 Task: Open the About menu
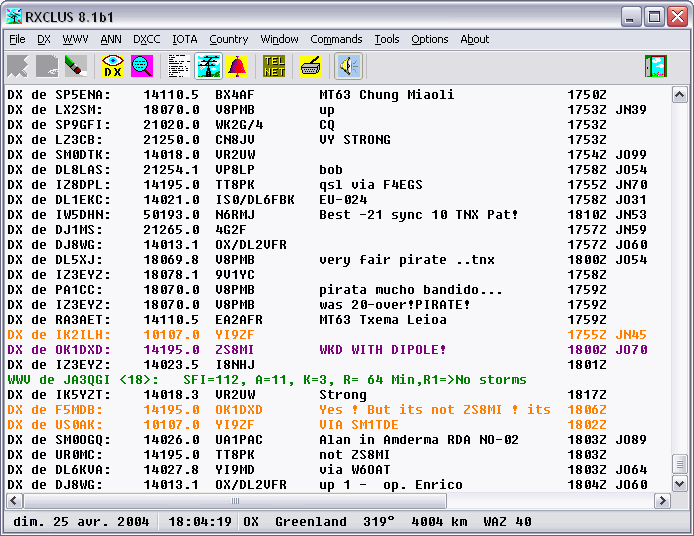pos(474,39)
